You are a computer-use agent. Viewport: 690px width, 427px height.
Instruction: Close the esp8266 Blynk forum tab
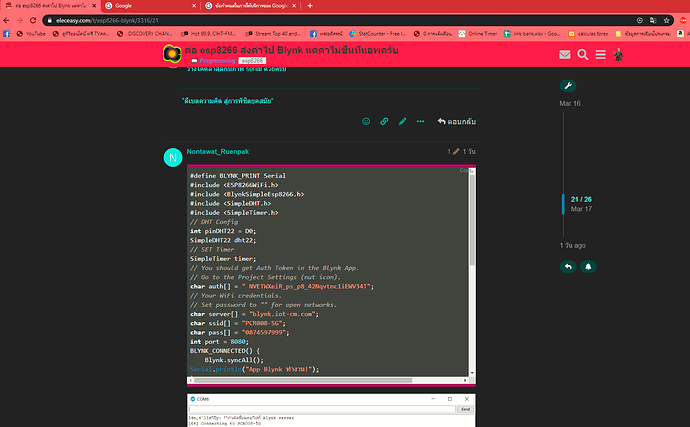pos(94,6)
